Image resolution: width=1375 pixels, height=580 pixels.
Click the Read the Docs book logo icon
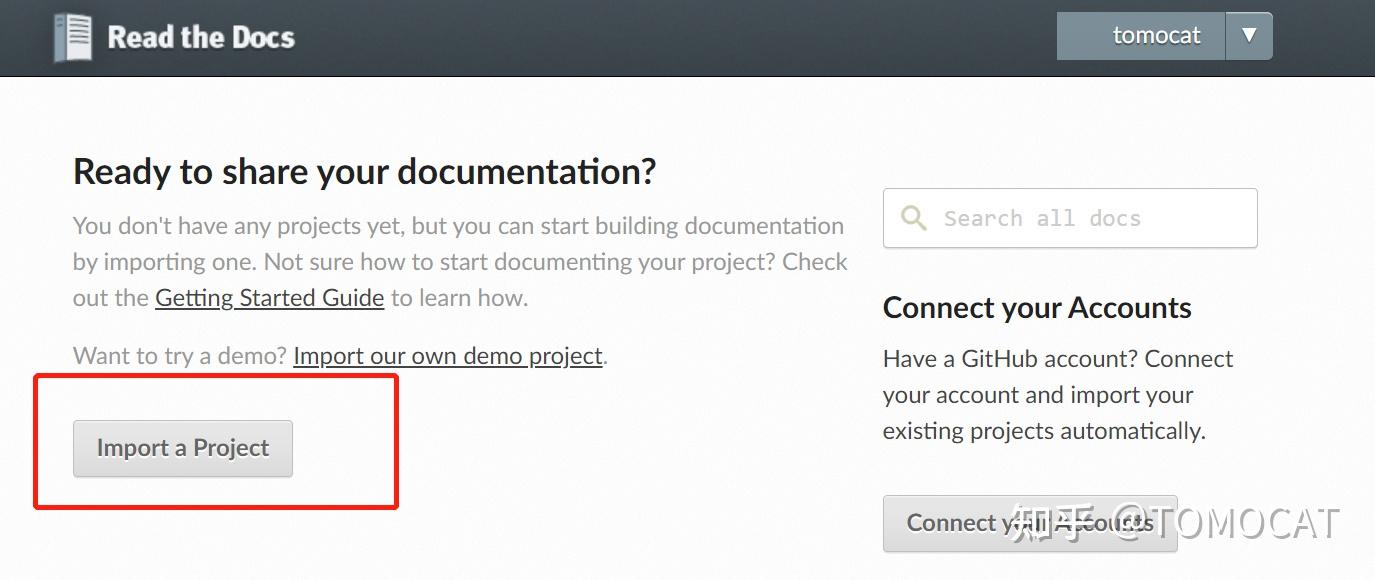[x=73, y=38]
